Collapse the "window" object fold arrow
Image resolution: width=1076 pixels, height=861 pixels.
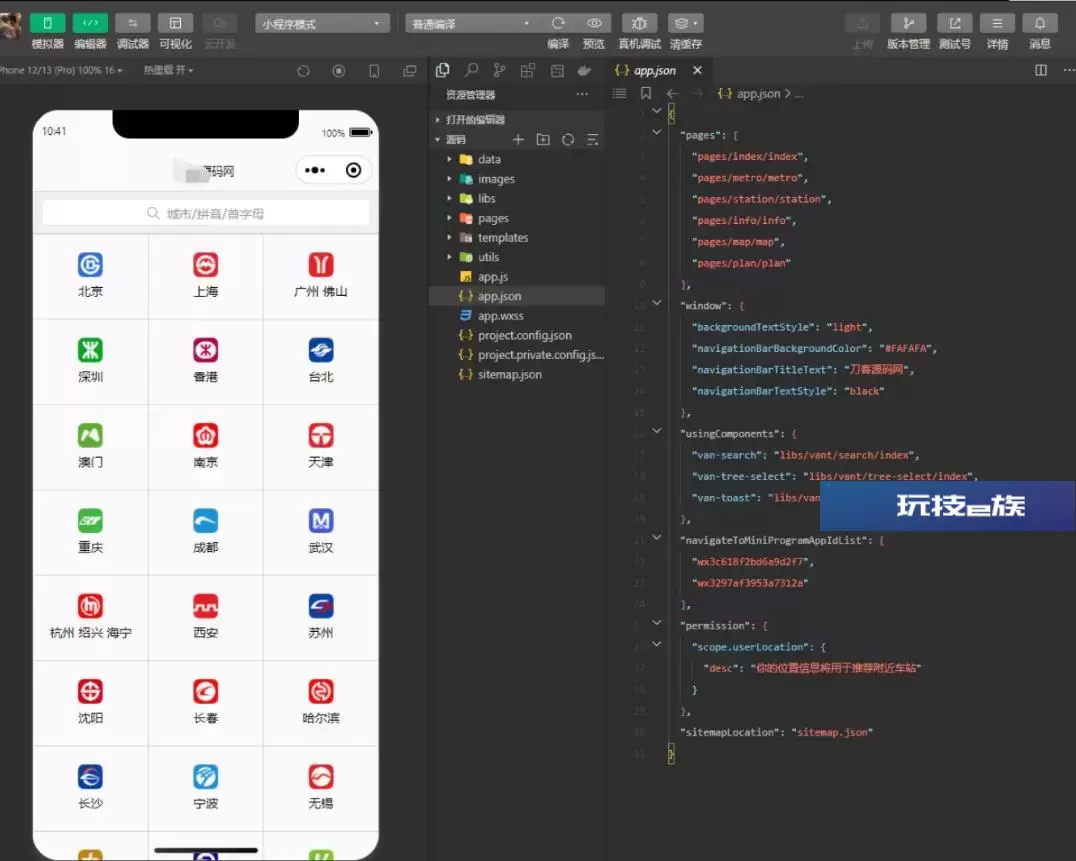pyautogui.click(x=657, y=303)
